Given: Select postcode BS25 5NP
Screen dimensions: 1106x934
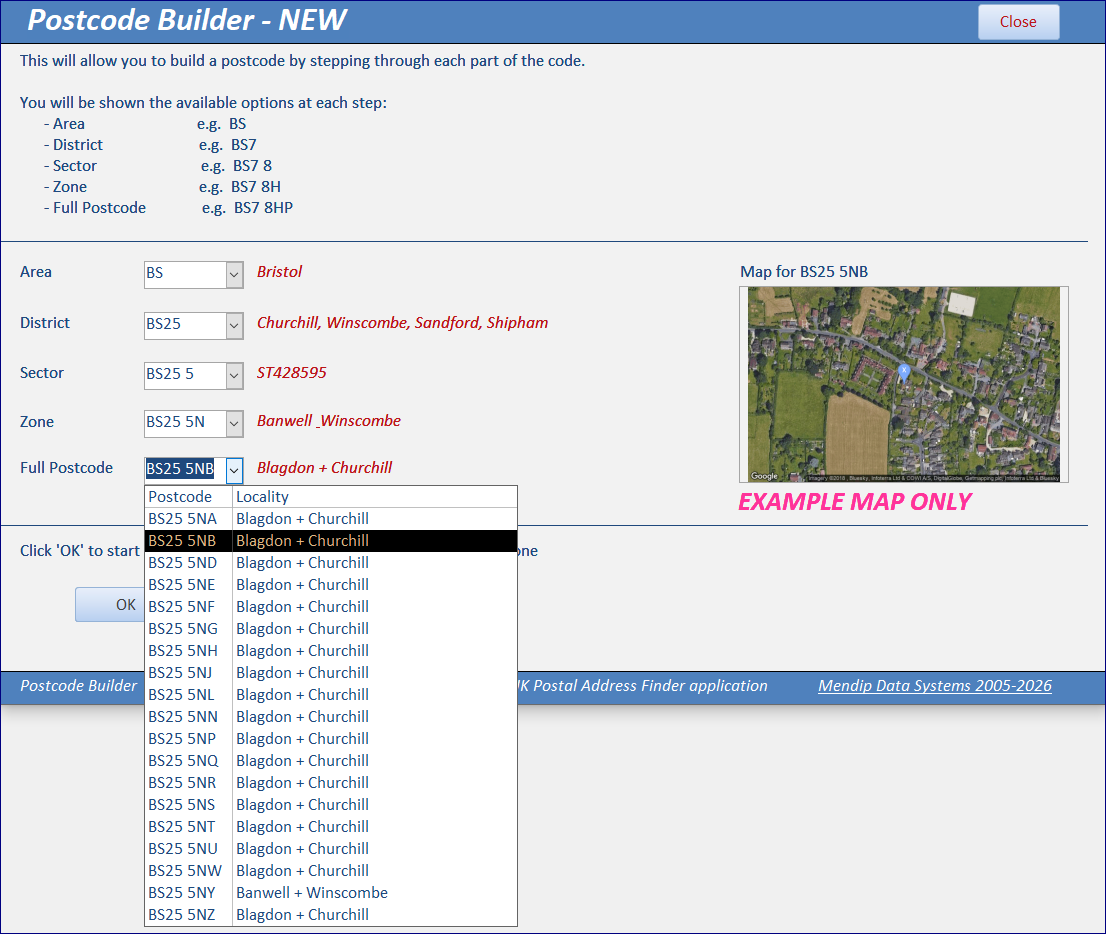Looking at the screenshot, I should point(331,739).
